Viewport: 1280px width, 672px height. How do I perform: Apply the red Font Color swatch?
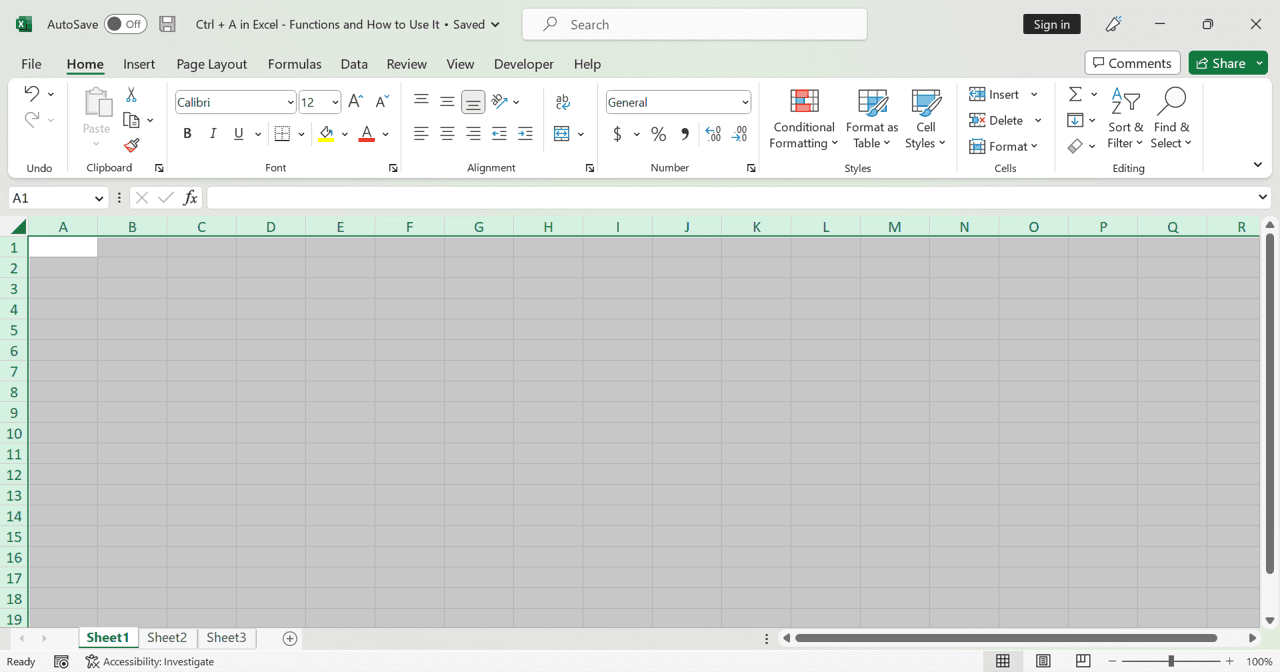tap(367, 133)
